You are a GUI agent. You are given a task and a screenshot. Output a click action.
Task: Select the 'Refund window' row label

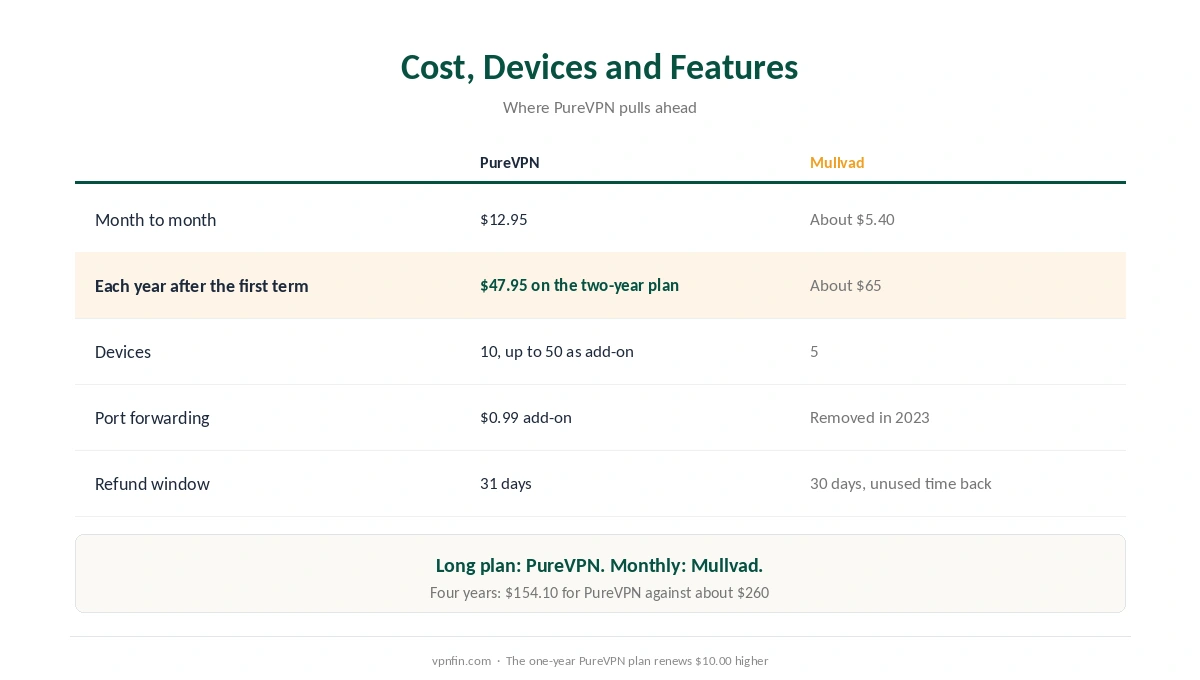point(152,484)
